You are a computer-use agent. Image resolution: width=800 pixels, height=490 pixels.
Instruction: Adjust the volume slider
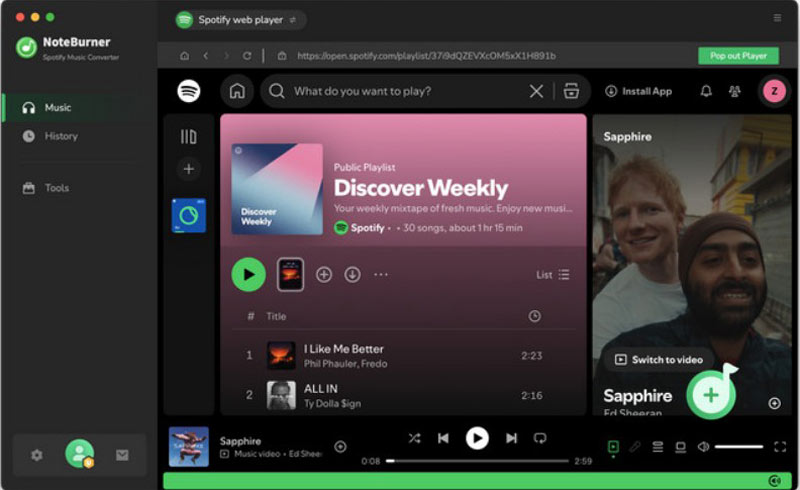738,447
